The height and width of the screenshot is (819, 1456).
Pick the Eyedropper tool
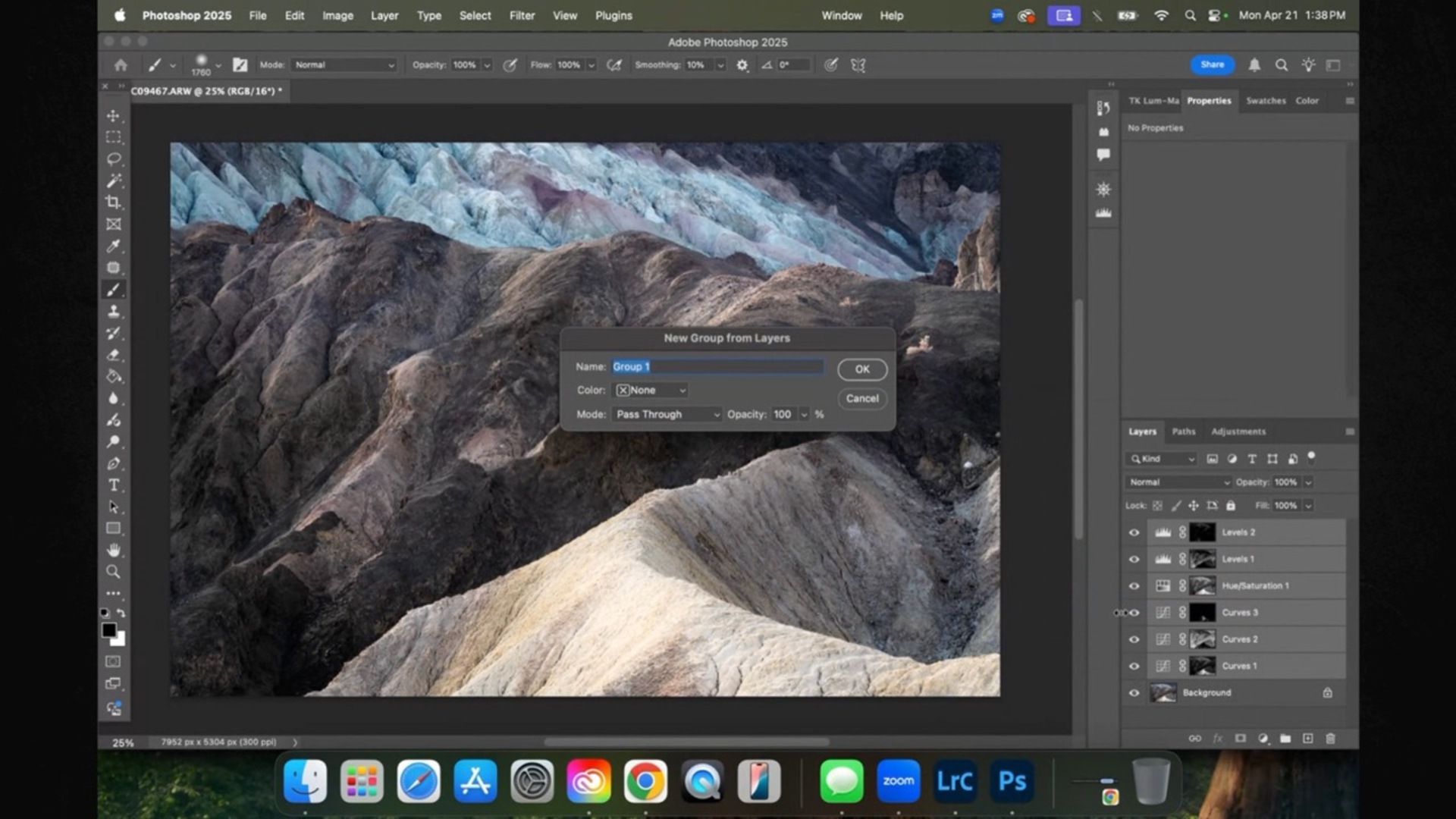[x=114, y=246]
